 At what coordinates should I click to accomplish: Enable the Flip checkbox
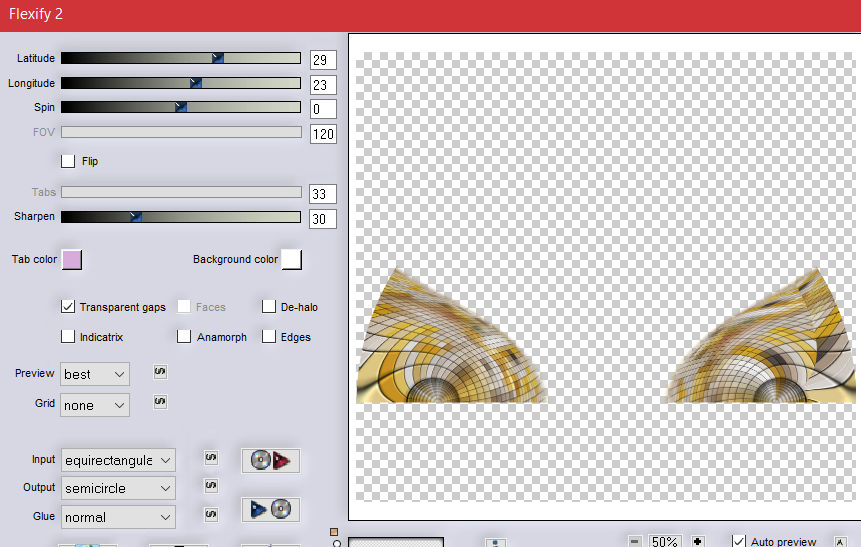(68, 161)
